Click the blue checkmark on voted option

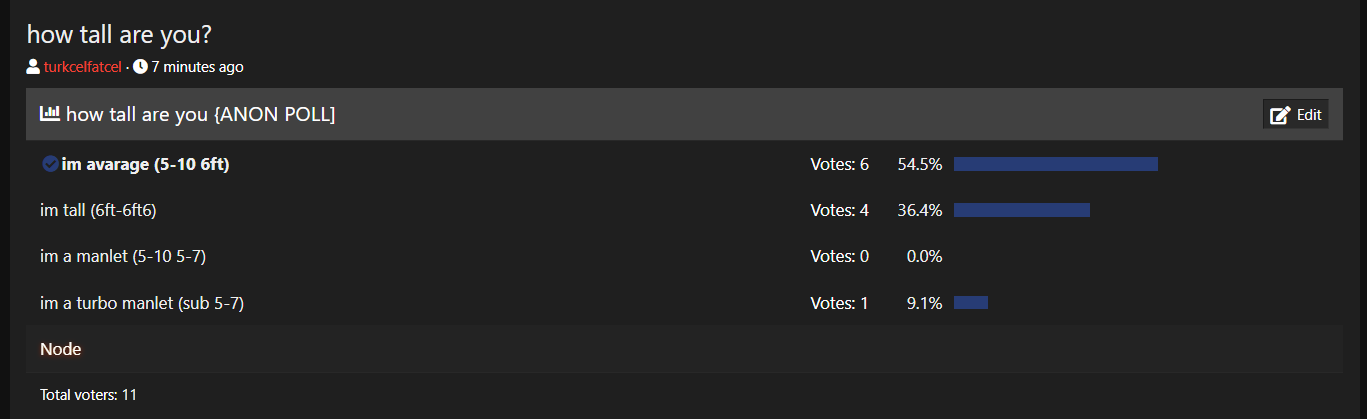pyautogui.click(x=50, y=164)
